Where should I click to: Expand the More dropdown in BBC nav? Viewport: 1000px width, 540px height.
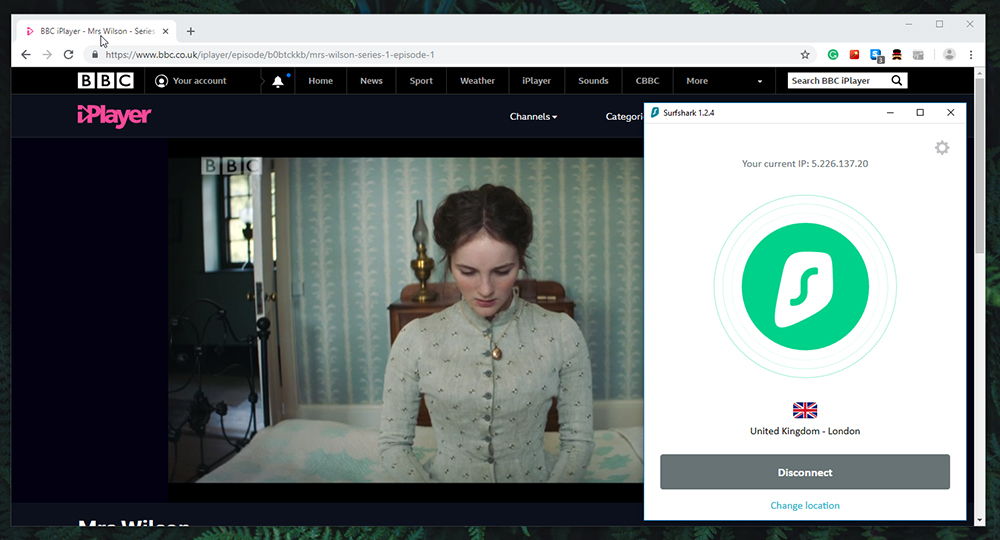click(724, 81)
